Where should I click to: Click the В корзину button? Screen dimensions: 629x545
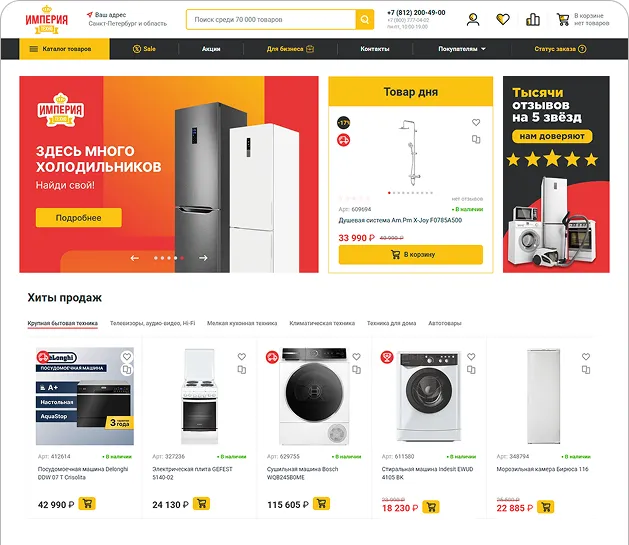point(410,255)
